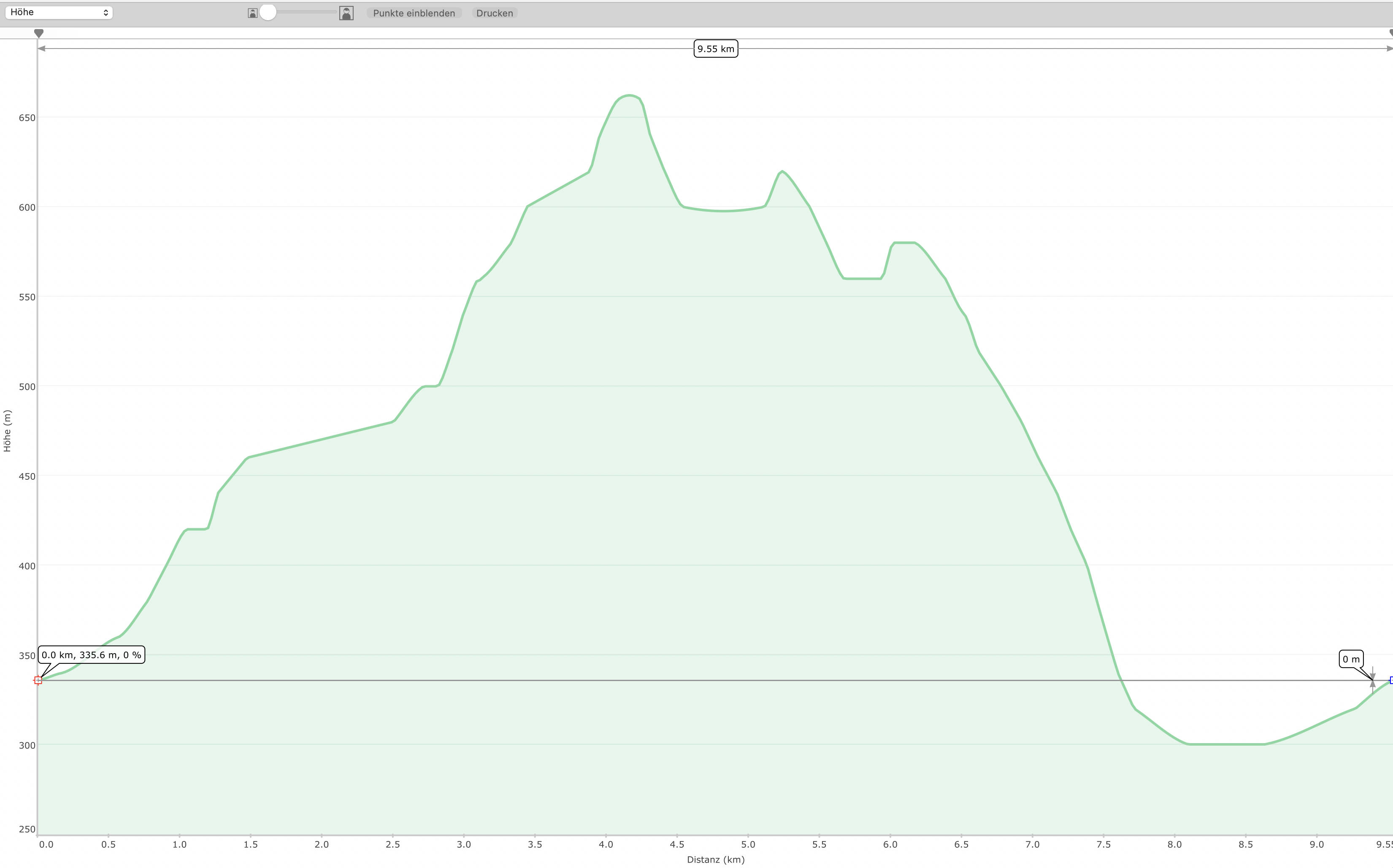The width and height of the screenshot is (1393, 868).
Task: Click the Punkte einblenden button
Action: tap(414, 13)
